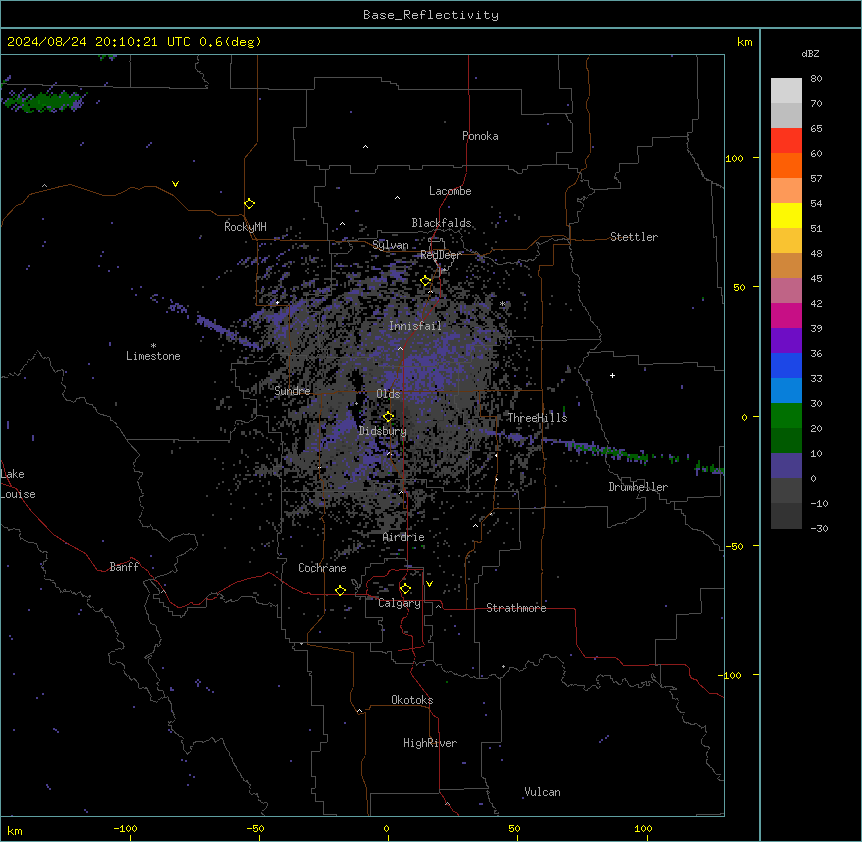Click the Calgary city label

399,603
